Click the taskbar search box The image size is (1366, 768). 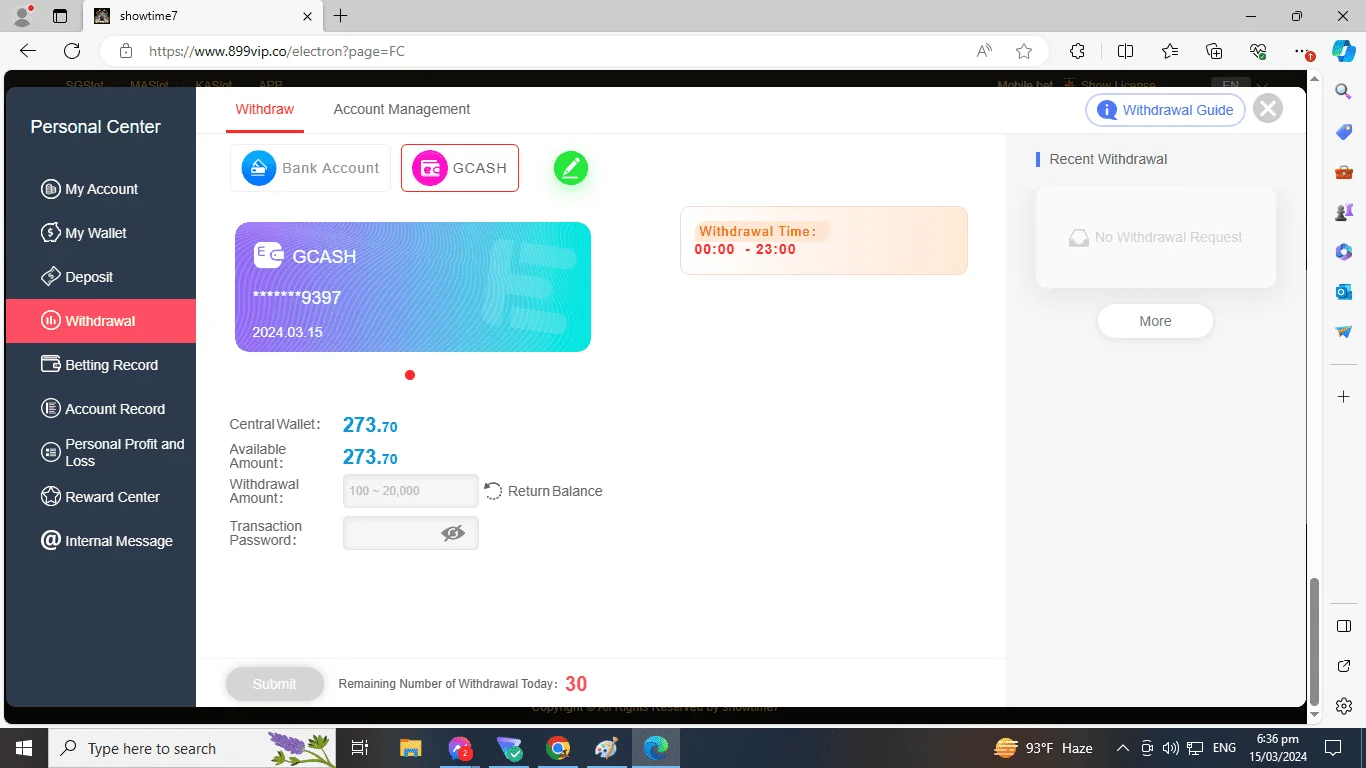(x=192, y=748)
